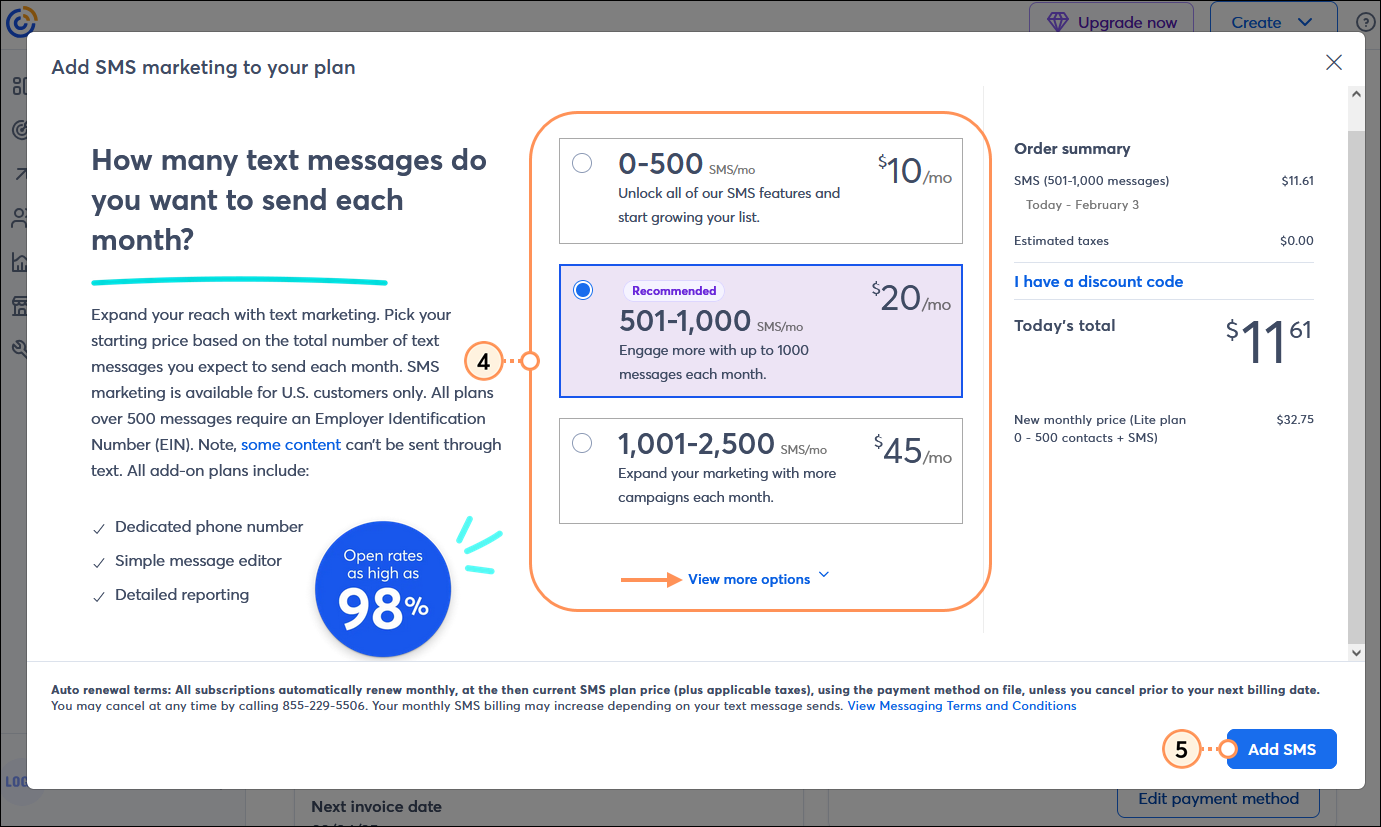This screenshot has width=1381, height=827.
Task: Click 'Detailed reporting' feature
Action: pos(182,595)
